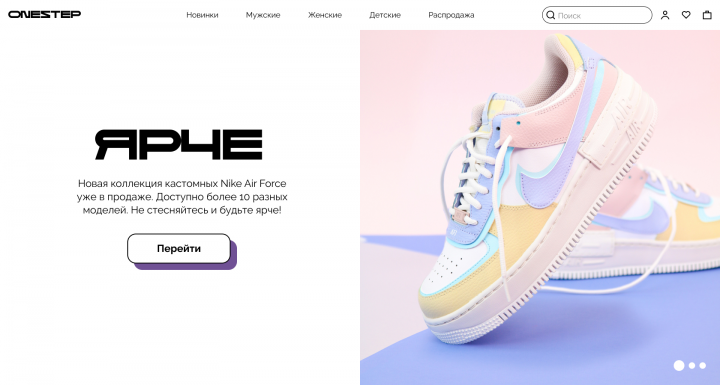This screenshot has width=720, height=385.
Task: Visit the Распродажа sale page
Action: click(451, 15)
